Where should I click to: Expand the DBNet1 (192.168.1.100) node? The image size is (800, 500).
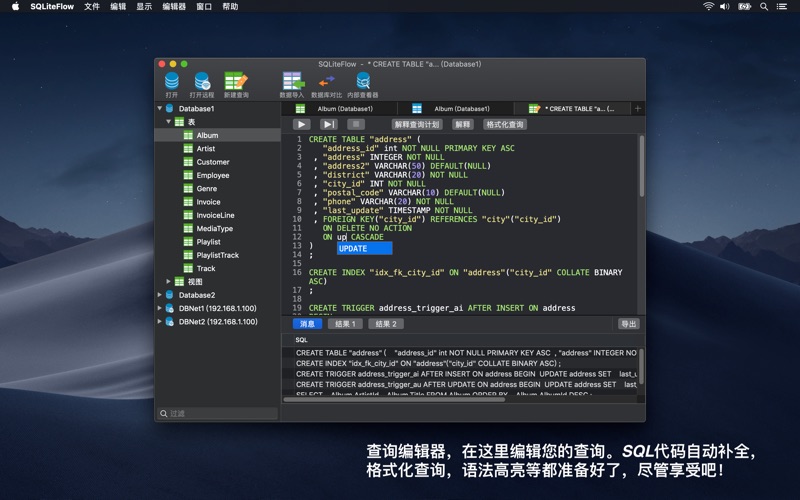(x=160, y=308)
